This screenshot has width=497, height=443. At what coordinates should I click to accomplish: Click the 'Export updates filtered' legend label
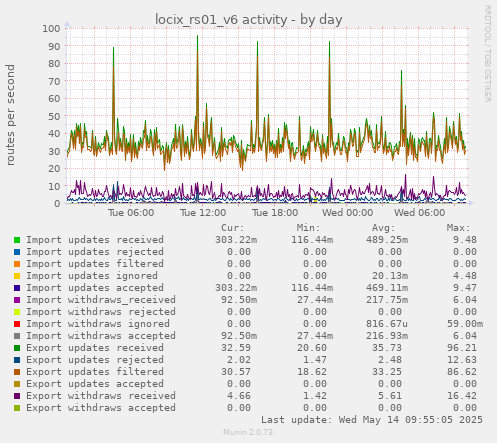click(95, 372)
